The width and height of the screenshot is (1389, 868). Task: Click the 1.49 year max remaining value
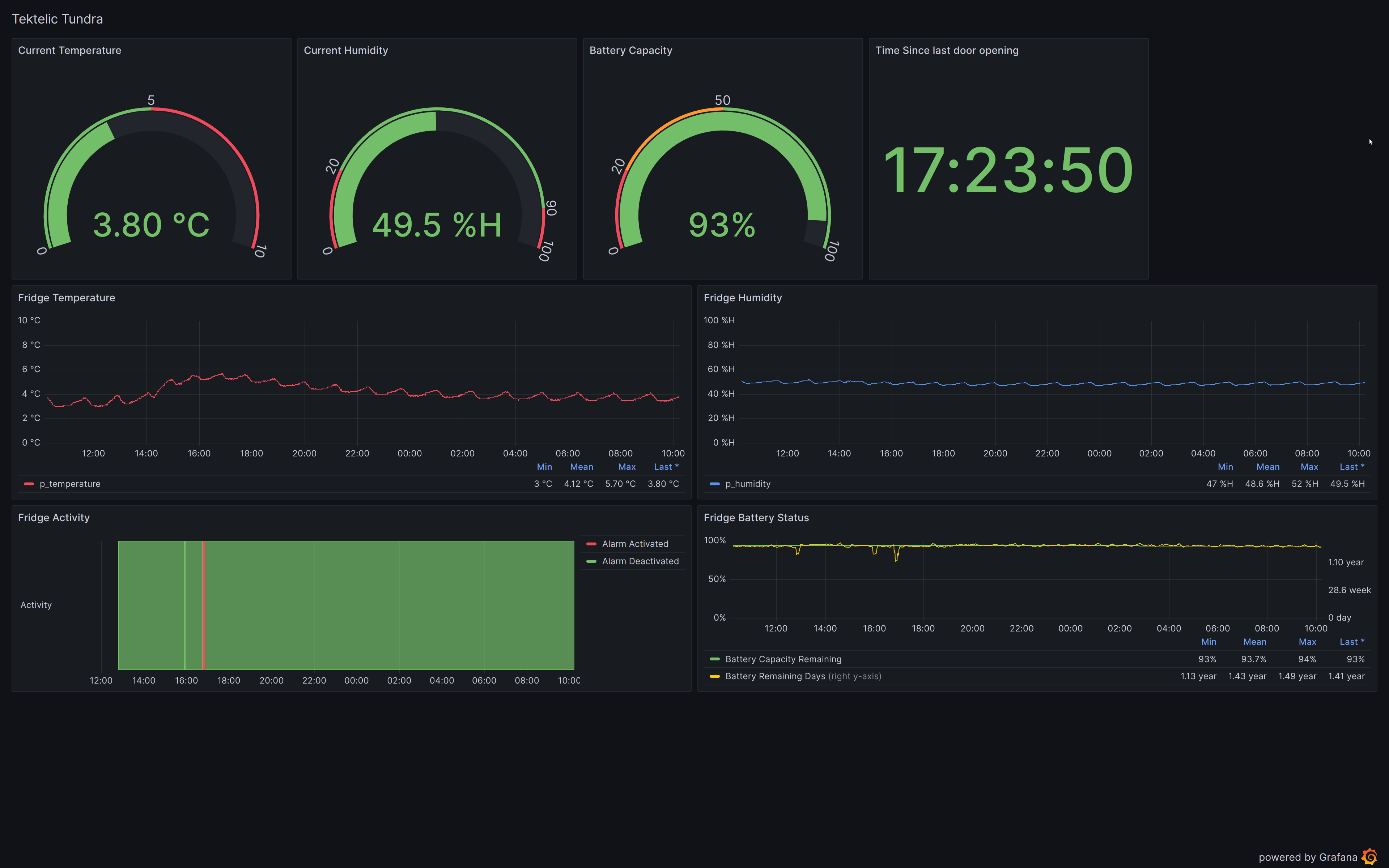coord(1297,676)
